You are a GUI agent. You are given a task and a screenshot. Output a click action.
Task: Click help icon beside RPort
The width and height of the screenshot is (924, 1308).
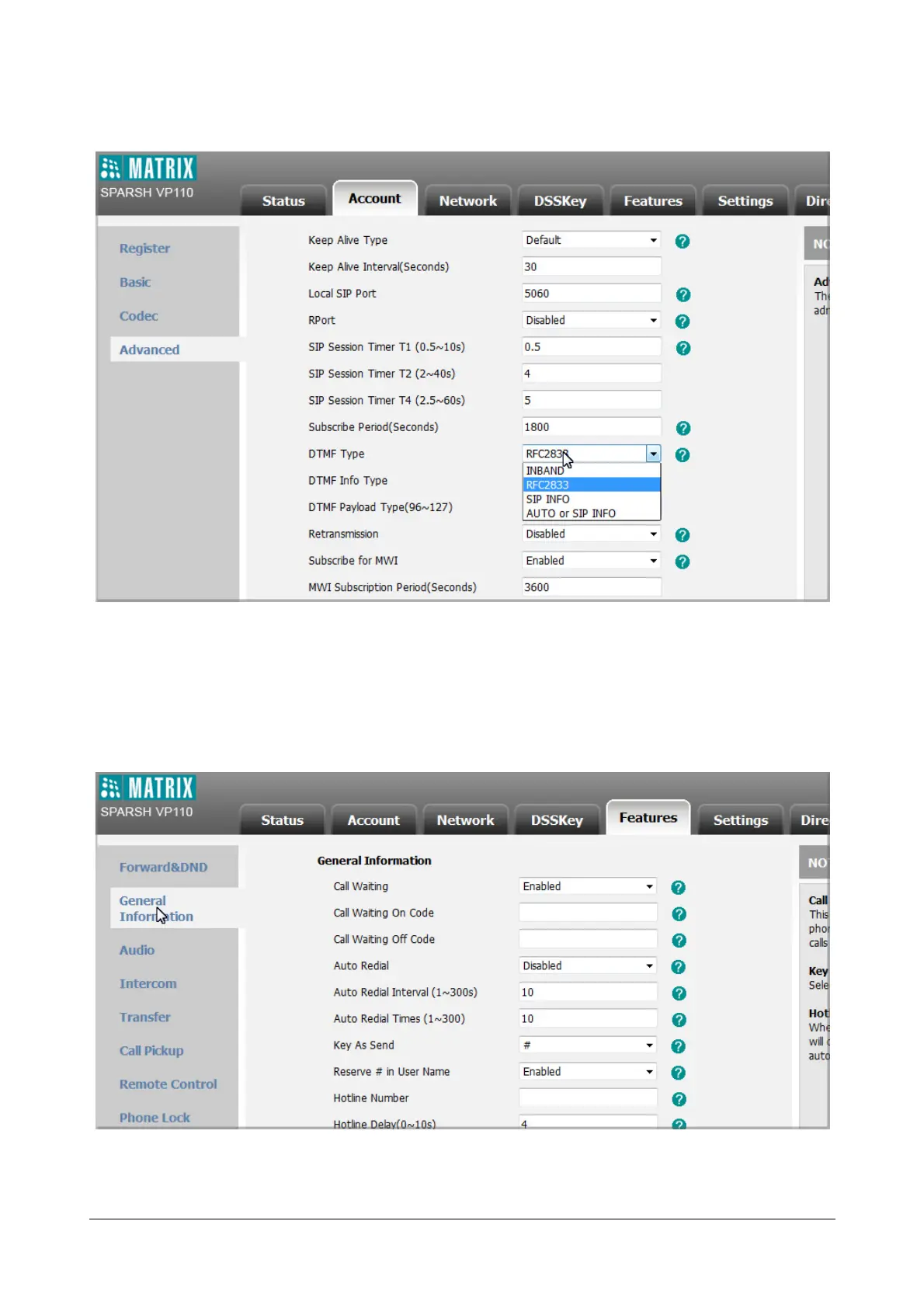[682, 321]
